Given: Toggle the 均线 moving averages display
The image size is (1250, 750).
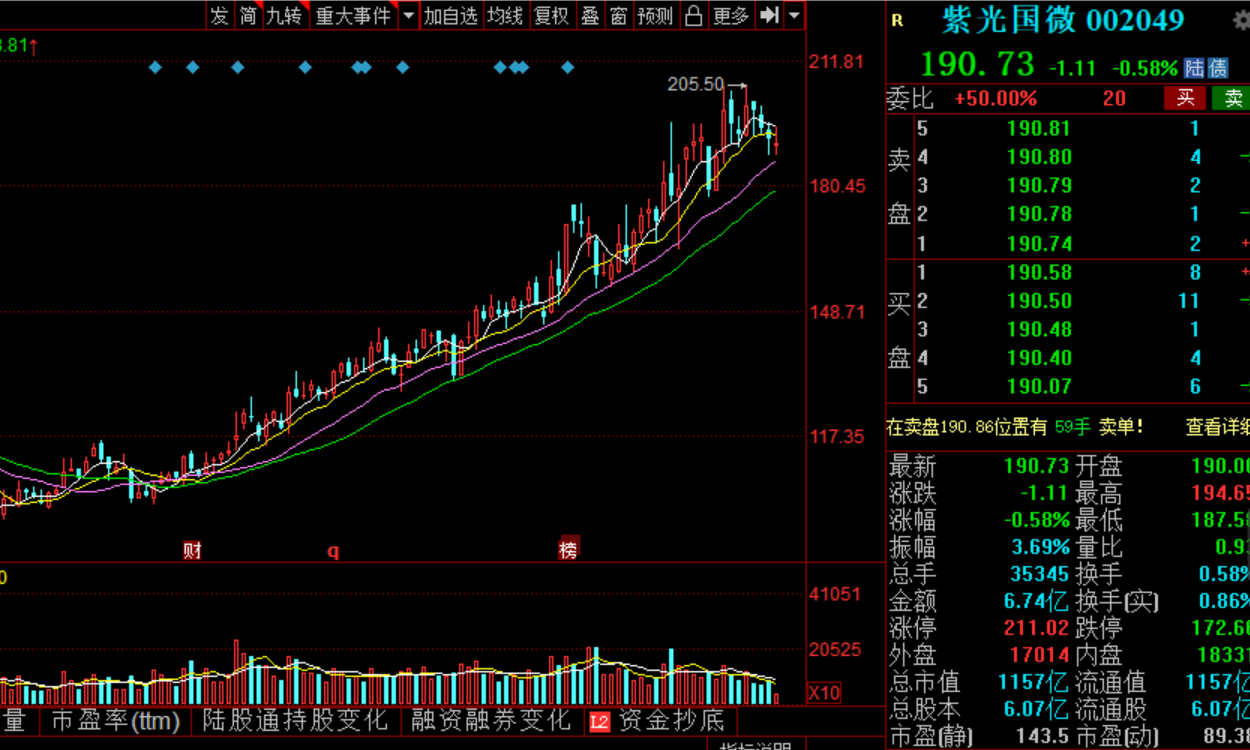Looking at the screenshot, I should [x=505, y=15].
